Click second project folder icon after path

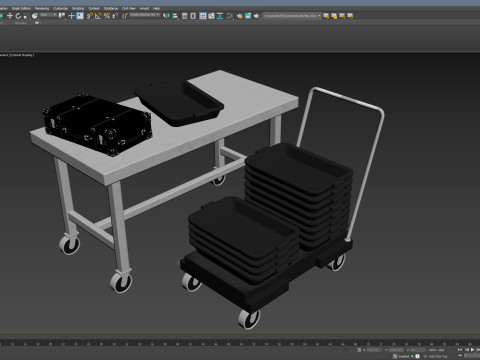click(x=334, y=16)
